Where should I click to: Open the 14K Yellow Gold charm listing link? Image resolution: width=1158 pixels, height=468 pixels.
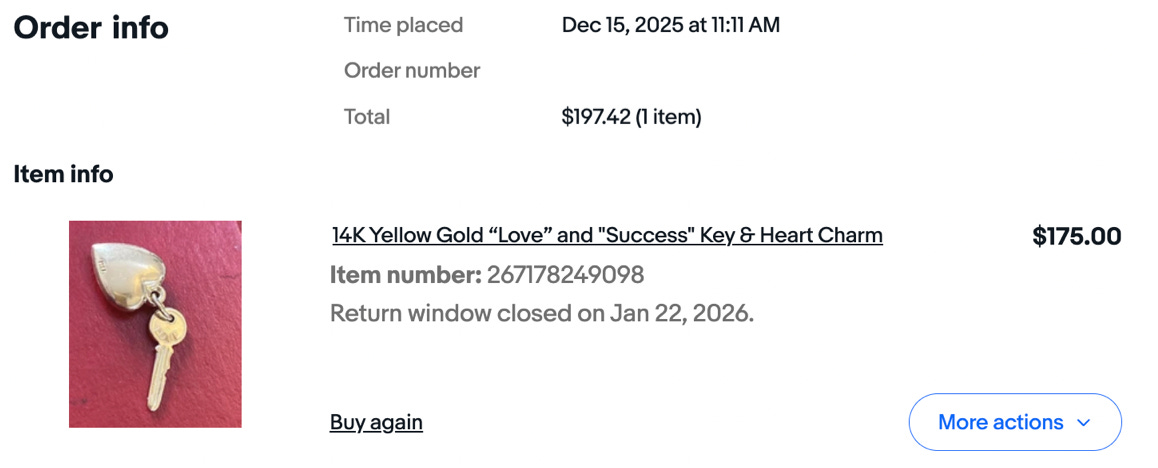coord(606,236)
